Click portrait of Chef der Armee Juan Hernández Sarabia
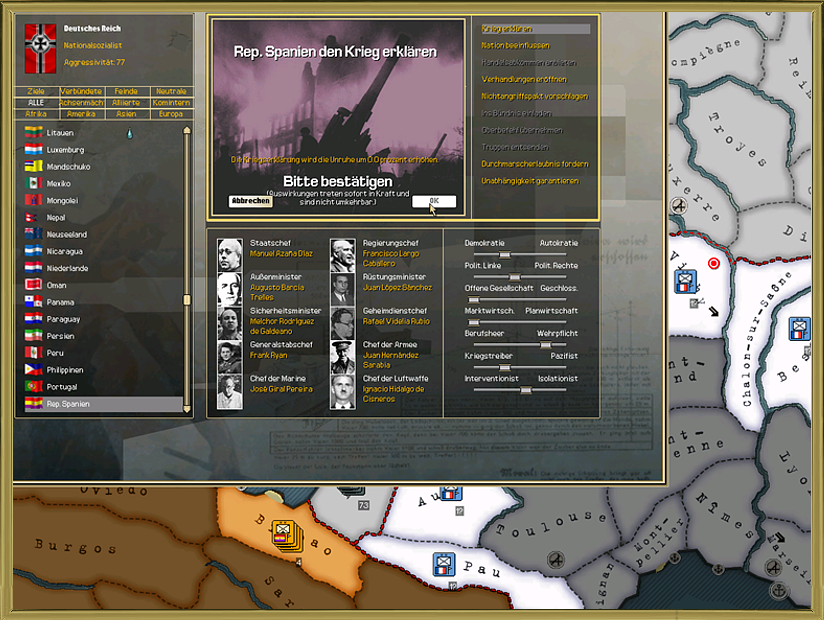 coord(343,357)
